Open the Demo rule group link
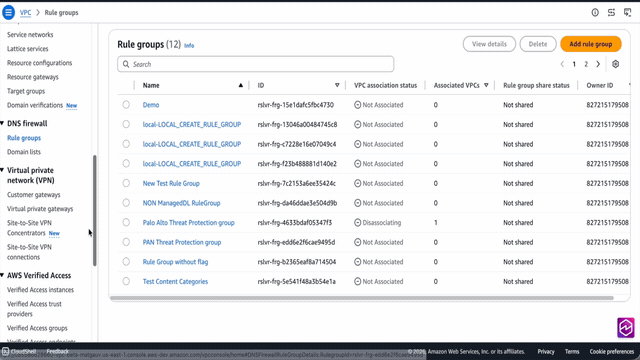This screenshot has width=640, height=360. click(x=151, y=105)
